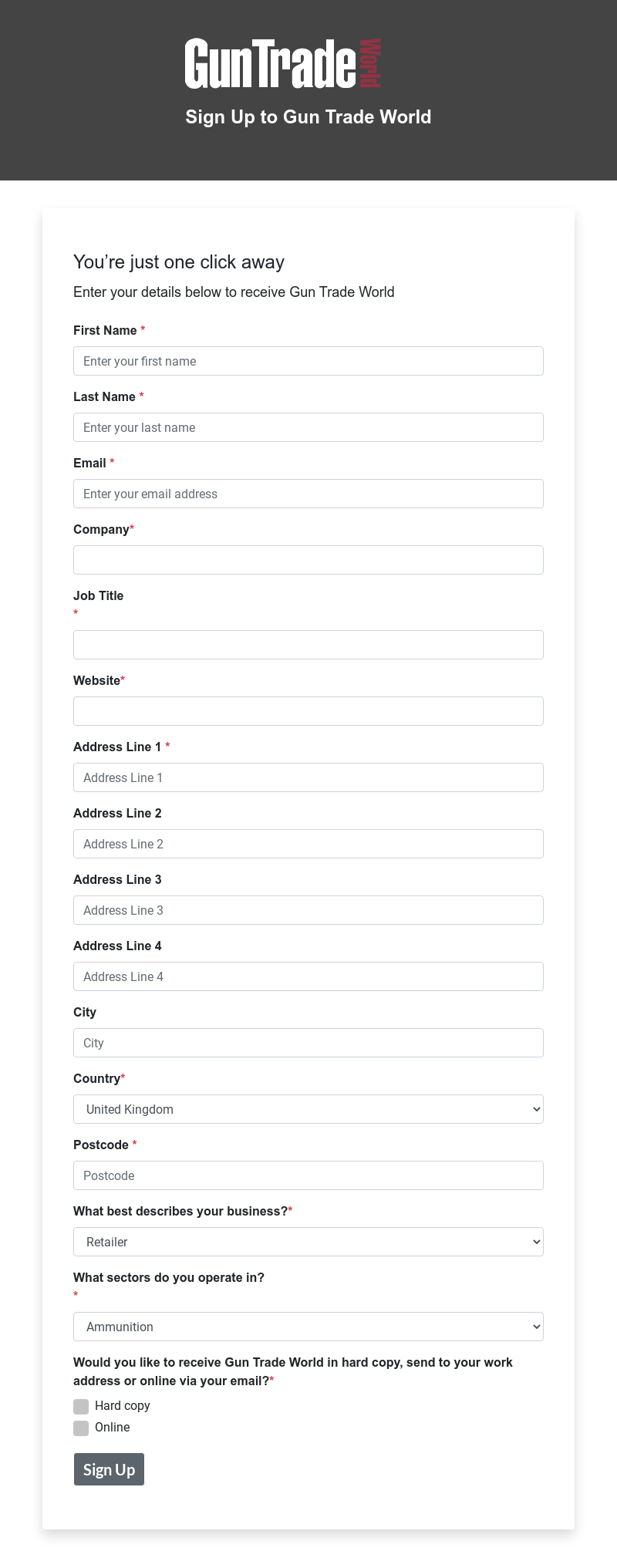Click the Address Line 2 field

[x=308, y=844]
